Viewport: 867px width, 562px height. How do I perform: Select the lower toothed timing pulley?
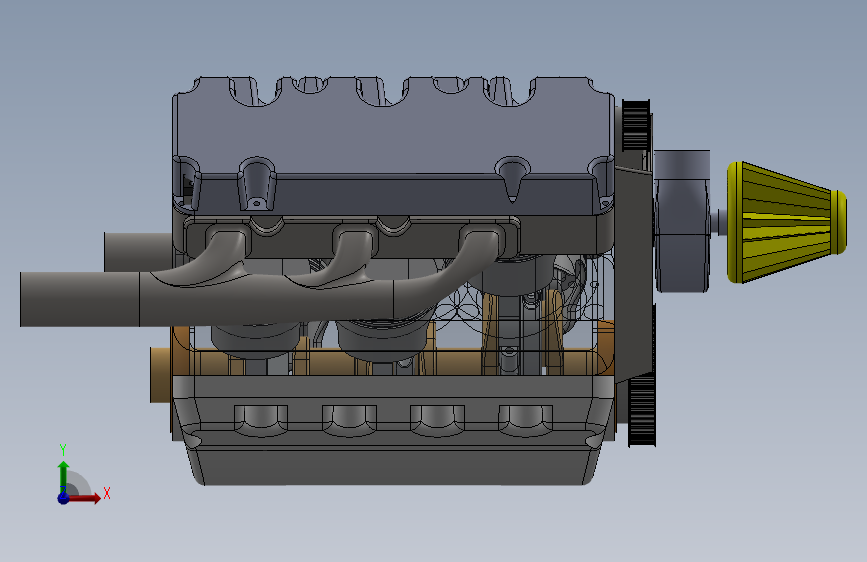tap(642, 410)
